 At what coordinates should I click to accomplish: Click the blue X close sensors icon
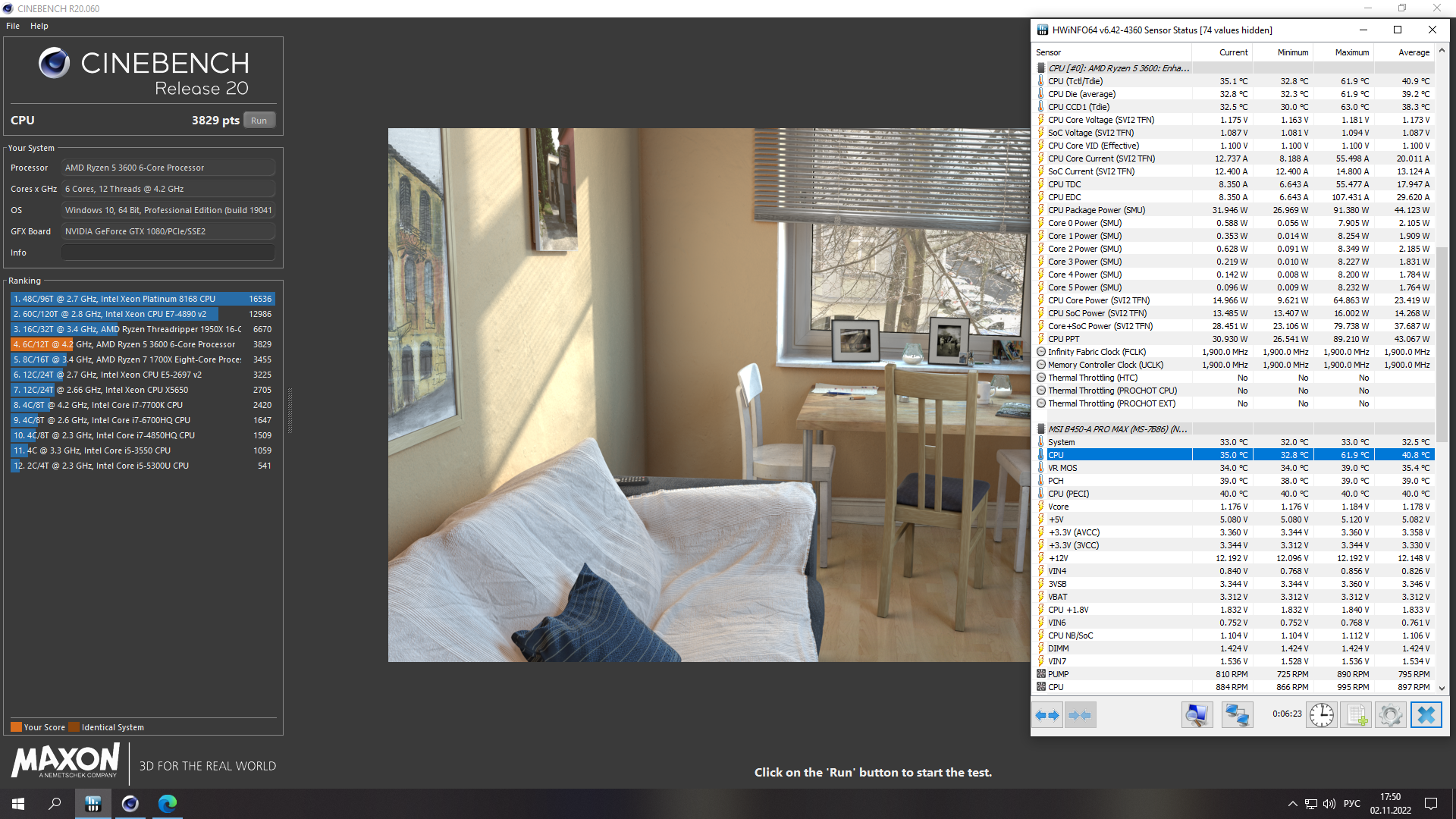click(x=1426, y=715)
